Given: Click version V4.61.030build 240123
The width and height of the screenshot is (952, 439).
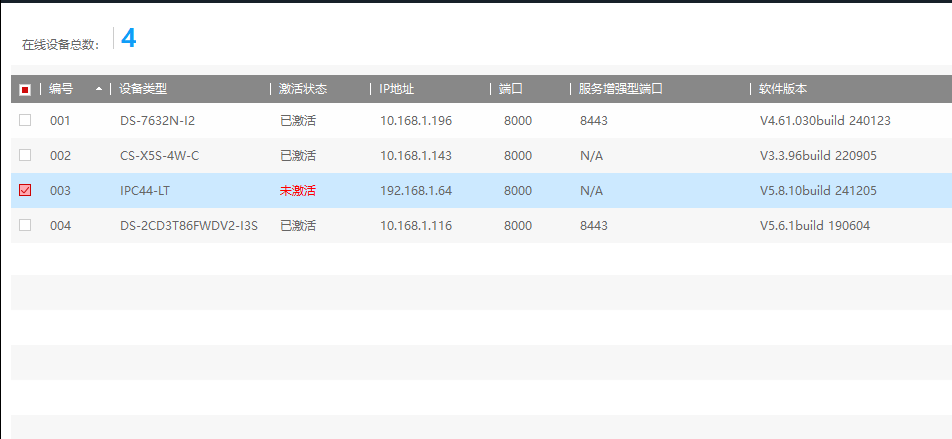Looking at the screenshot, I should pos(825,121).
